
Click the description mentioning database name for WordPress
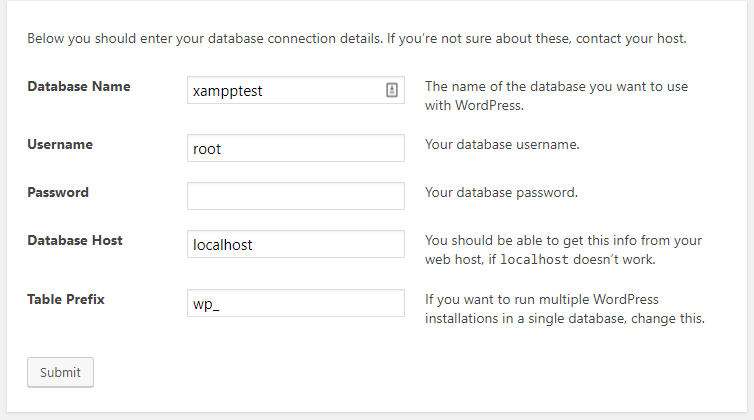[x=556, y=96]
